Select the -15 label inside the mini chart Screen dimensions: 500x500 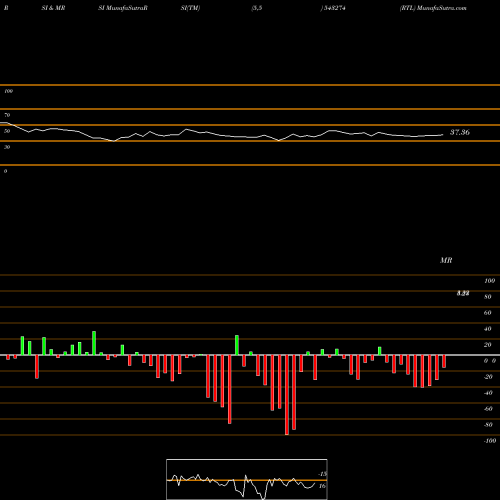pos(322,474)
